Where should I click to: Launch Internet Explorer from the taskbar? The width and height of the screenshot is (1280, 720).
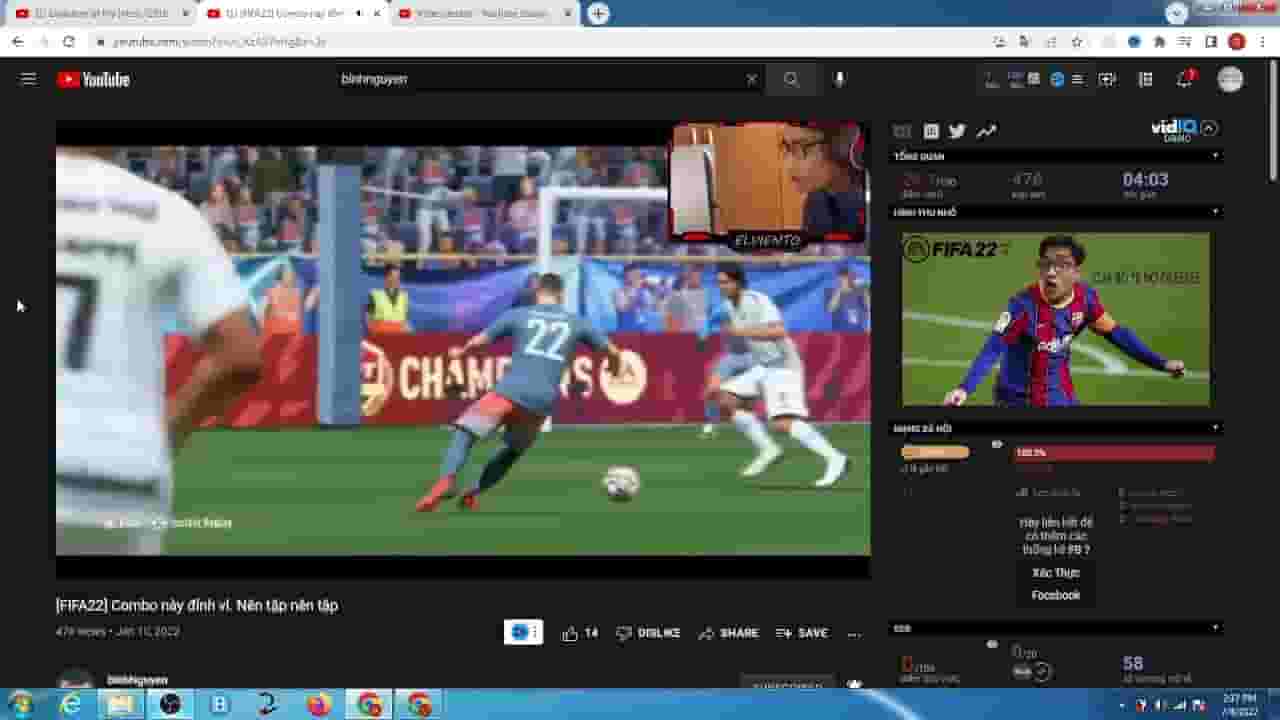70,704
